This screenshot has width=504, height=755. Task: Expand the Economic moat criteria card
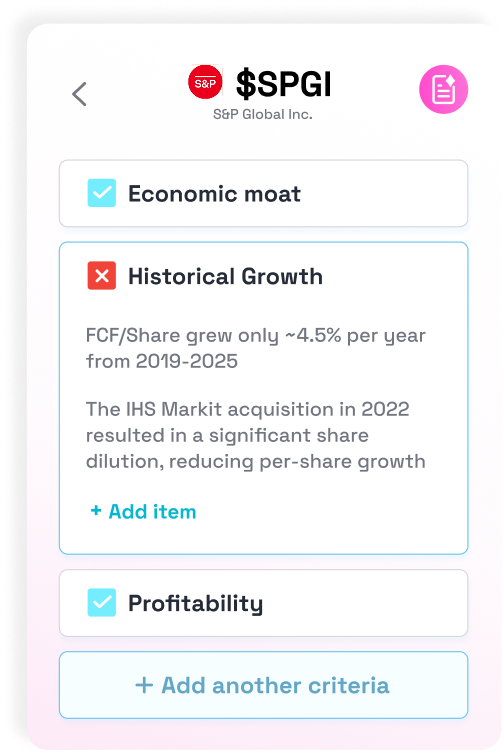click(x=263, y=193)
